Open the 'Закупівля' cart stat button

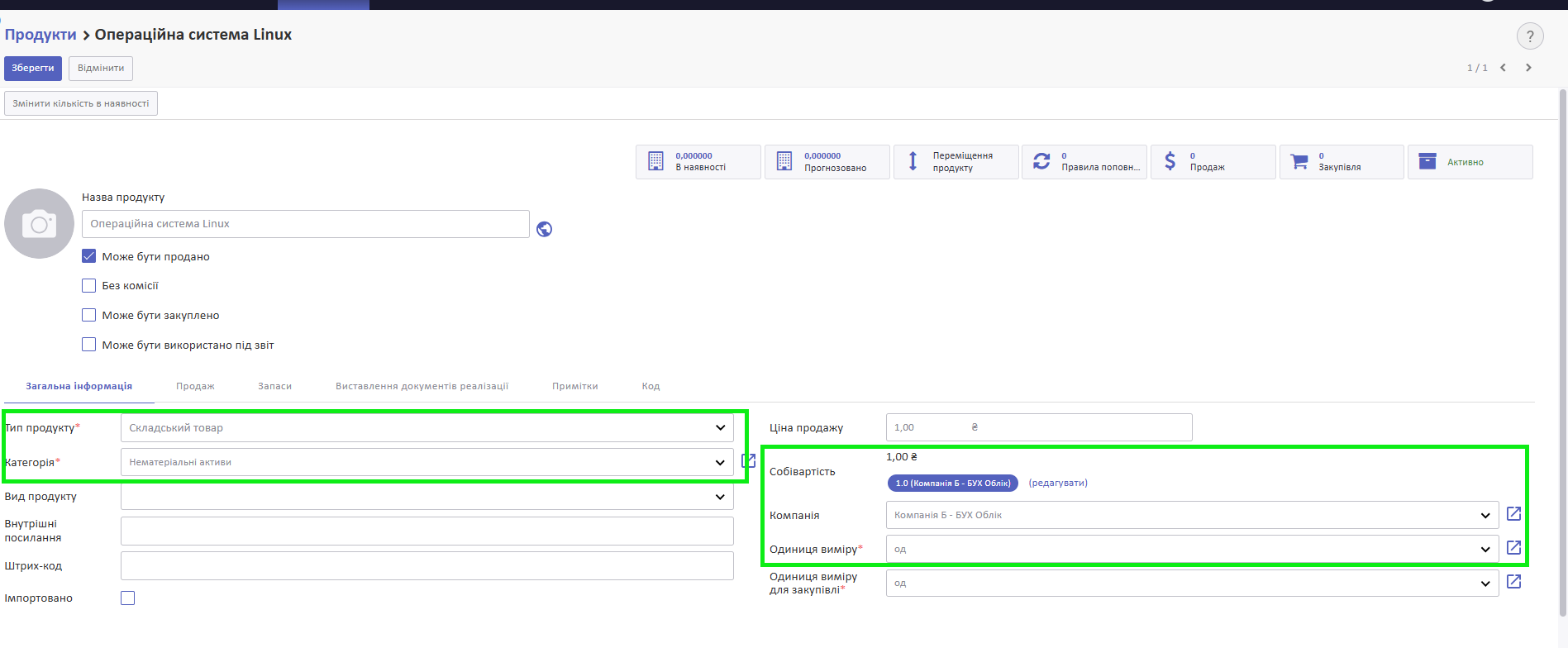click(x=1342, y=162)
